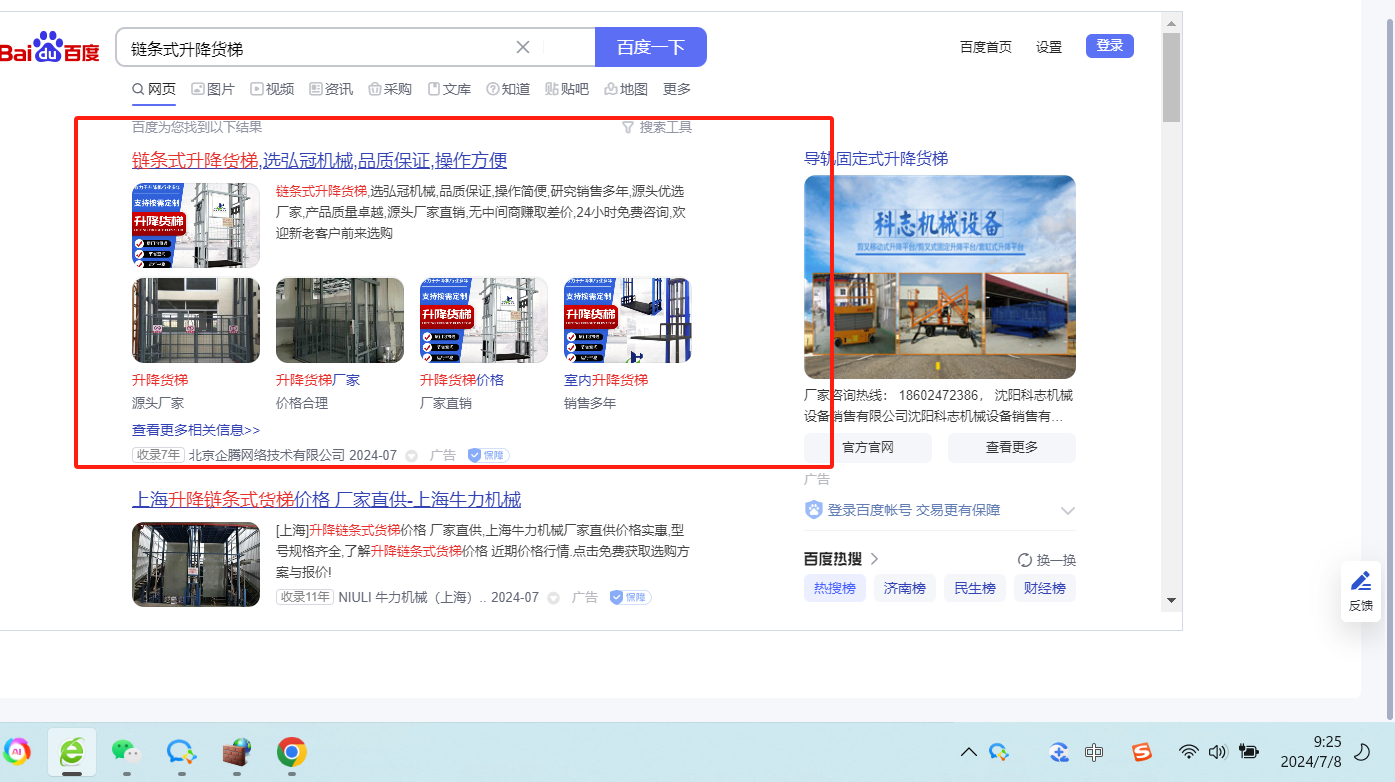Click the 百度一下 search button
This screenshot has height=782, width=1395.
(651, 47)
